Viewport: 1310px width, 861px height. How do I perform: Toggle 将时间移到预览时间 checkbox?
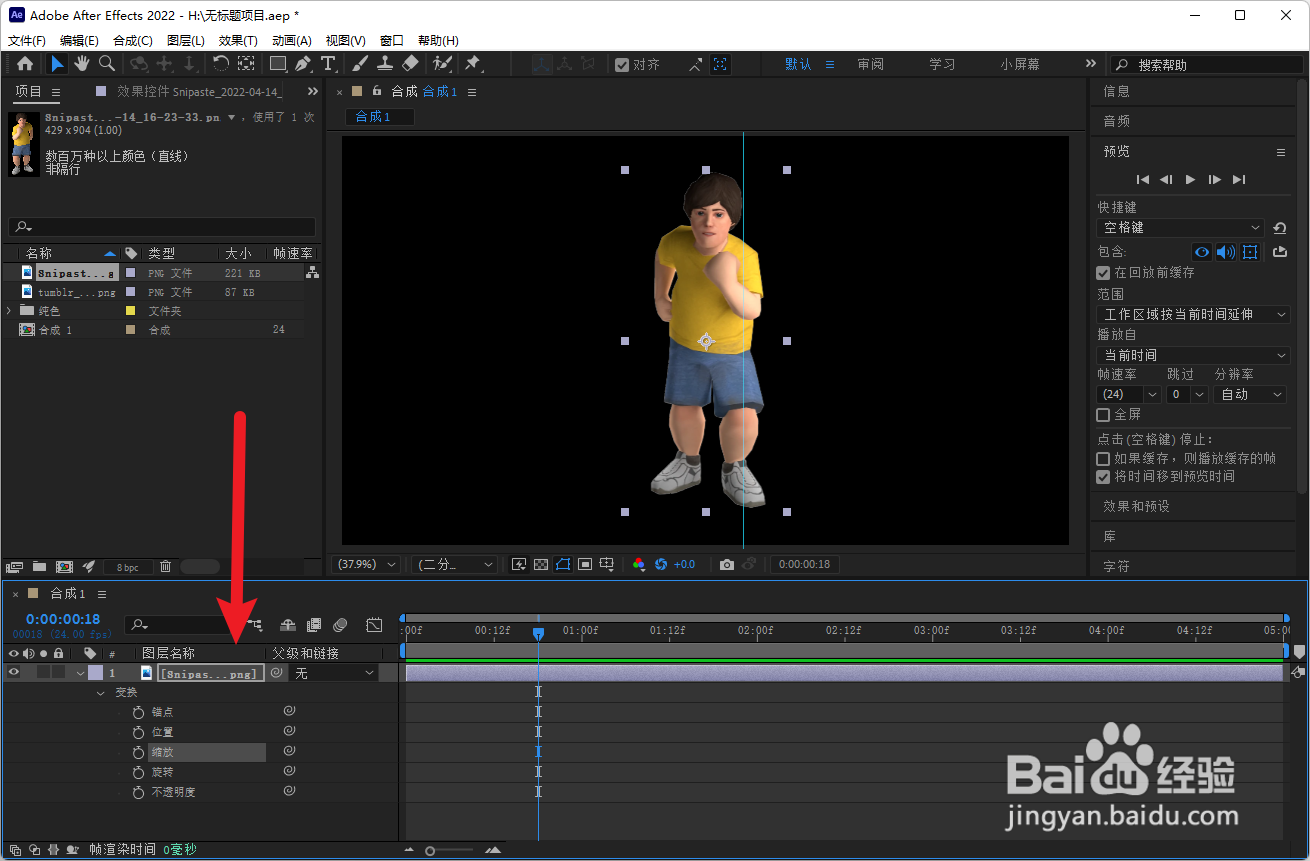click(1103, 476)
